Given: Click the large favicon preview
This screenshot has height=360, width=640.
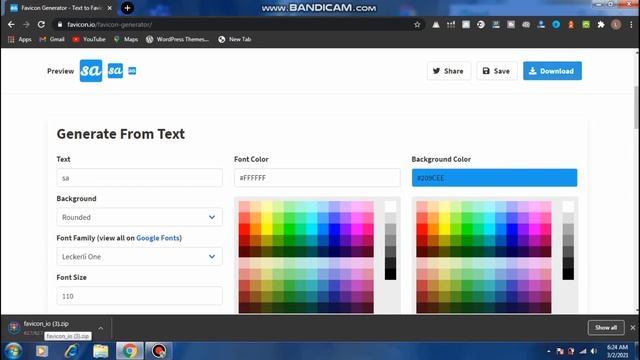Looking at the screenshot, I should coord(91,71).
